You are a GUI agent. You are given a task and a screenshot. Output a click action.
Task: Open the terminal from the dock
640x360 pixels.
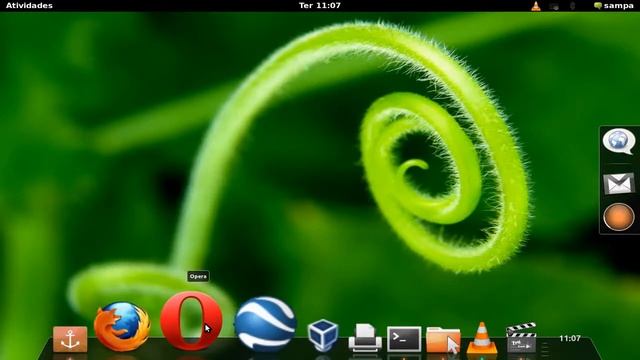pyautogui.click(x=404, y=339)
